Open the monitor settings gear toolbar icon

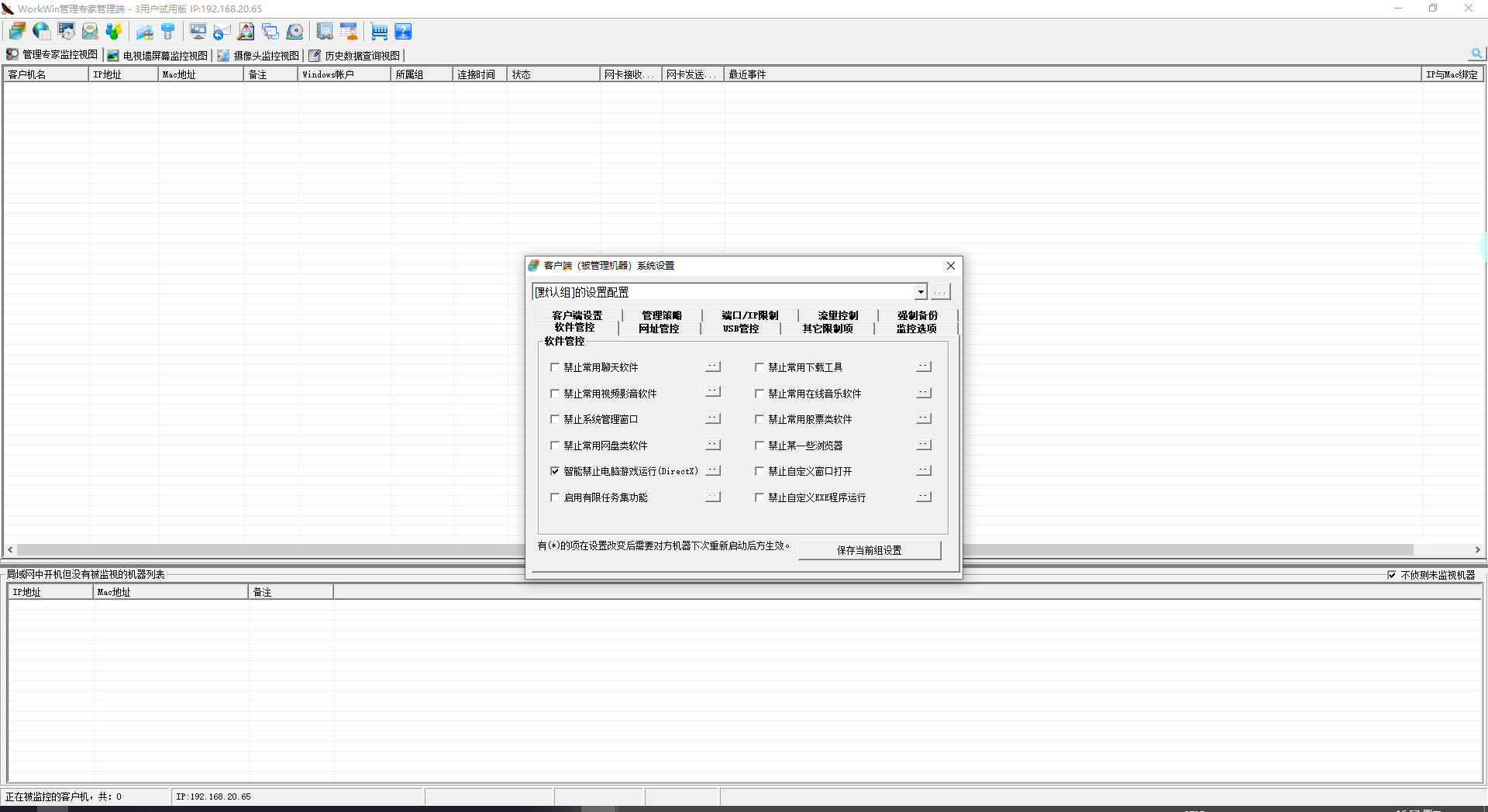(67, 31)
